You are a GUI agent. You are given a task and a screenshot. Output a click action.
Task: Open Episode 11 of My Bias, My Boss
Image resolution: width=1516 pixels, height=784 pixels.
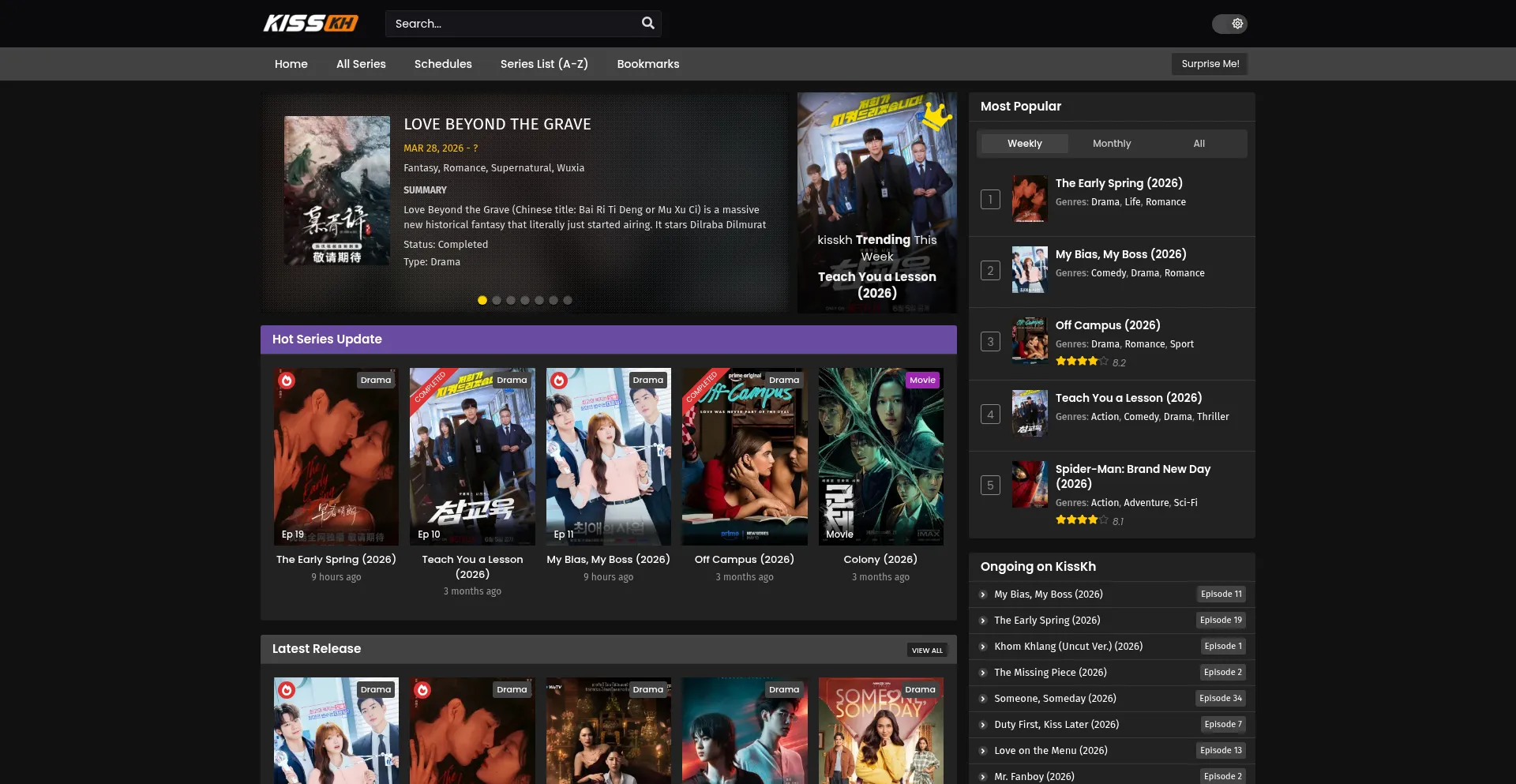[x=1221, y=594]
